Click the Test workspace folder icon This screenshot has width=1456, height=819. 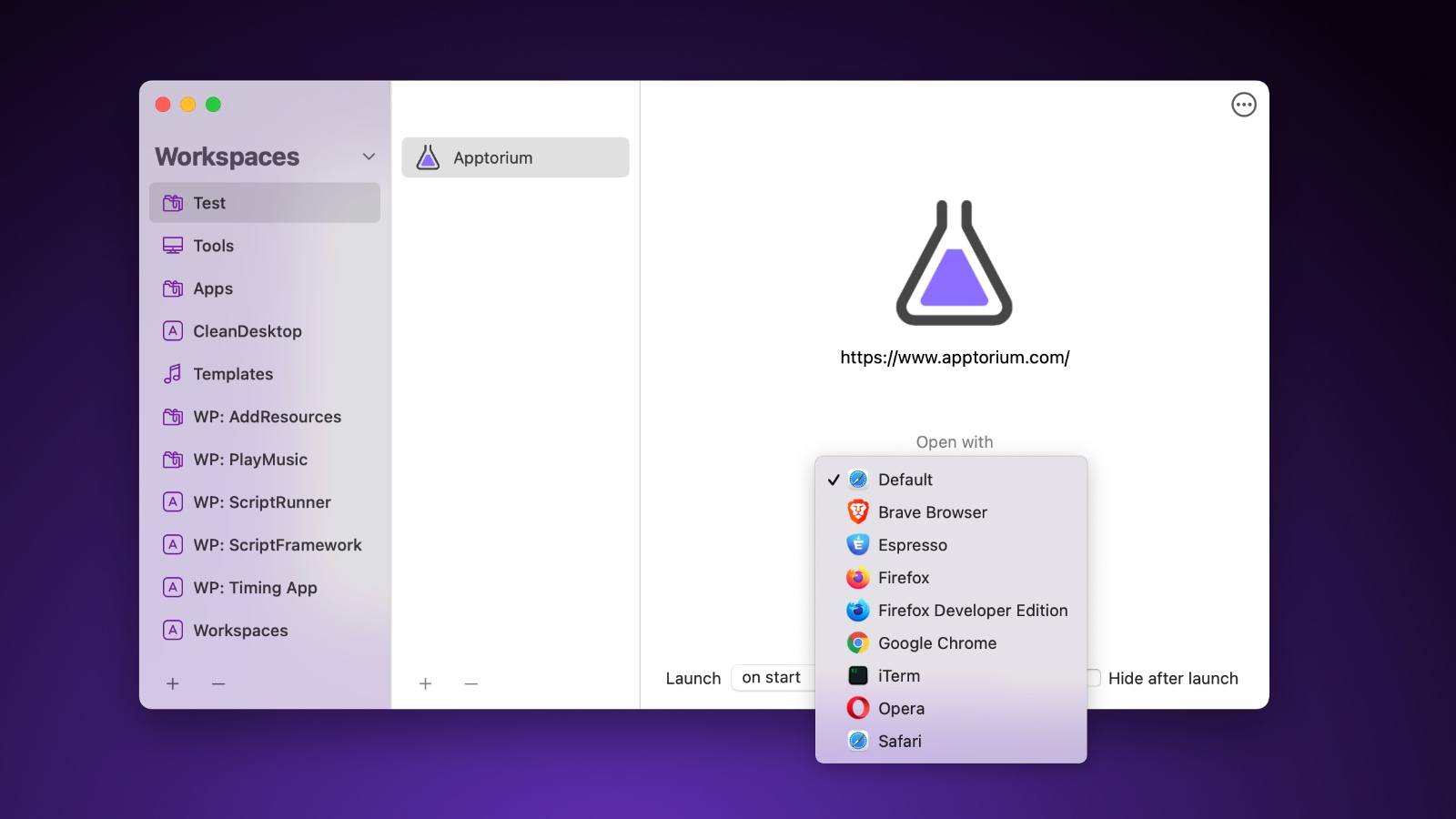173,203
